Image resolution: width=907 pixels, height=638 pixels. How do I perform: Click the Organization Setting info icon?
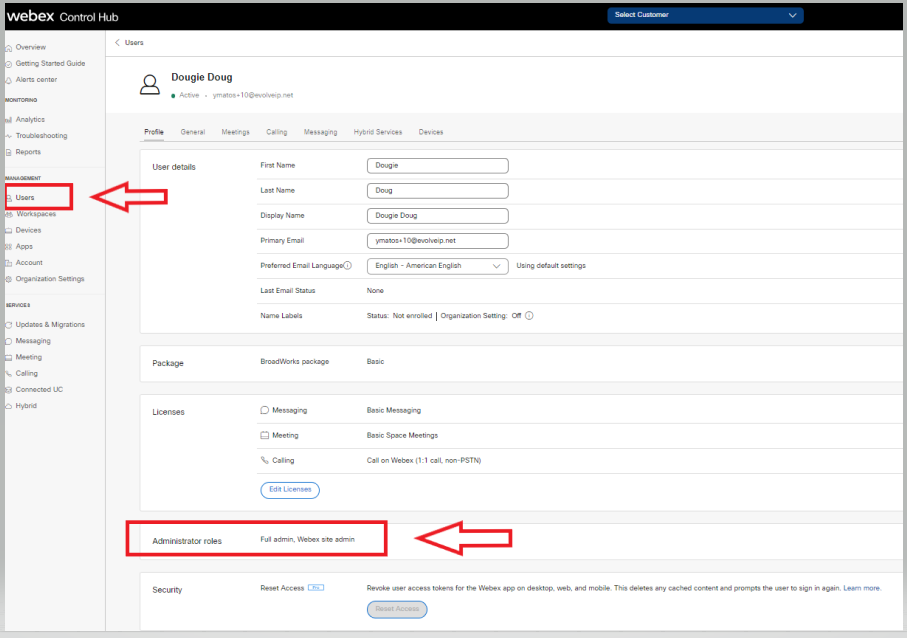[529, 316]
